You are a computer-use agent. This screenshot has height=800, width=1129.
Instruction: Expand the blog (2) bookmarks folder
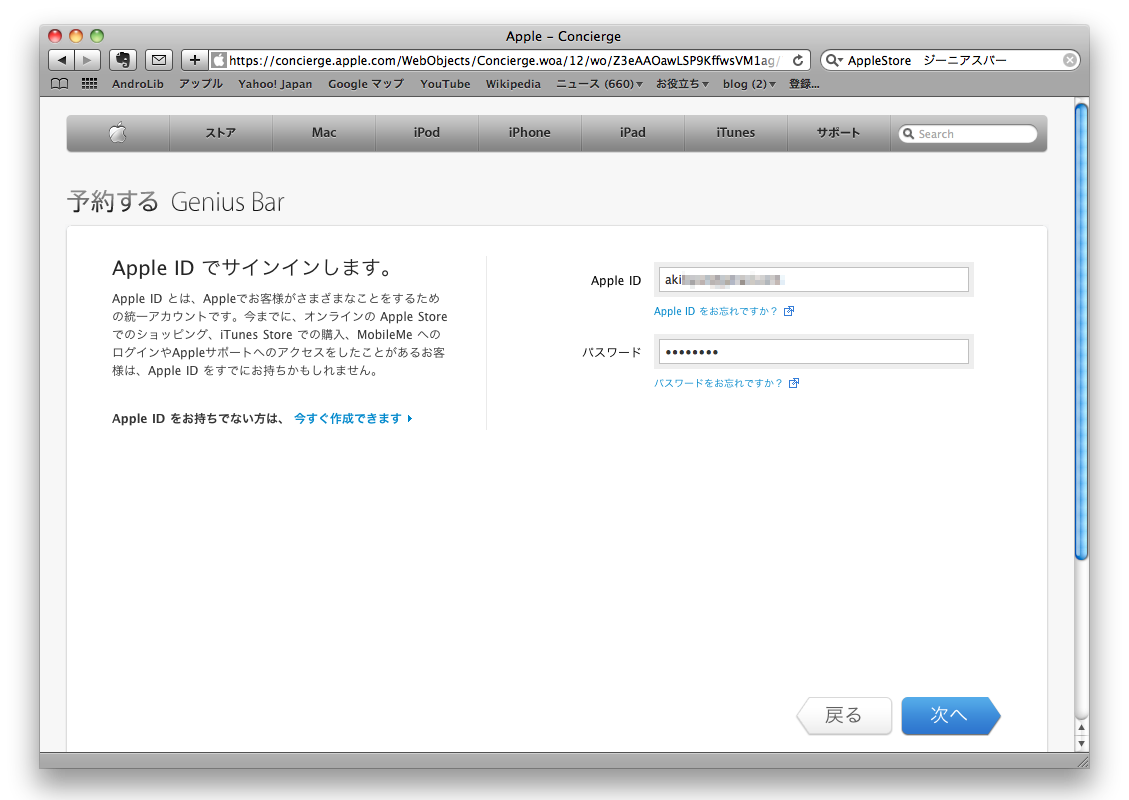tap(749, 84)
